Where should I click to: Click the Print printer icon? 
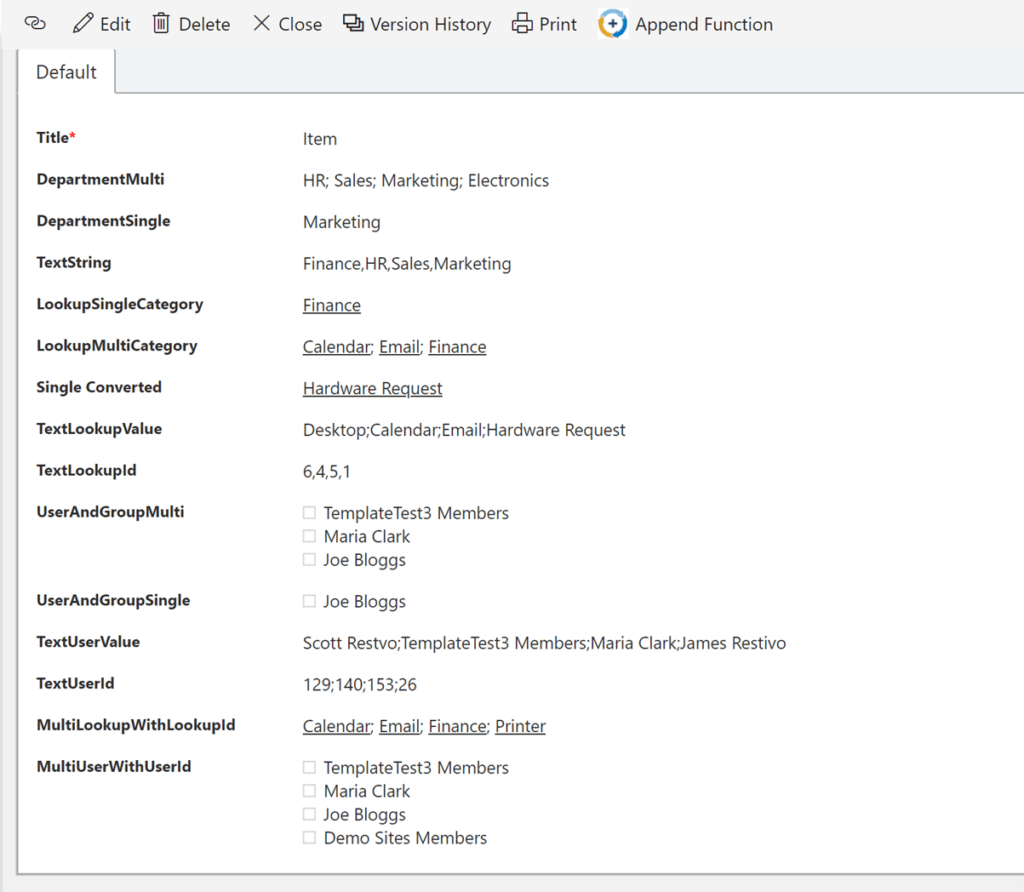pos(522,24)
